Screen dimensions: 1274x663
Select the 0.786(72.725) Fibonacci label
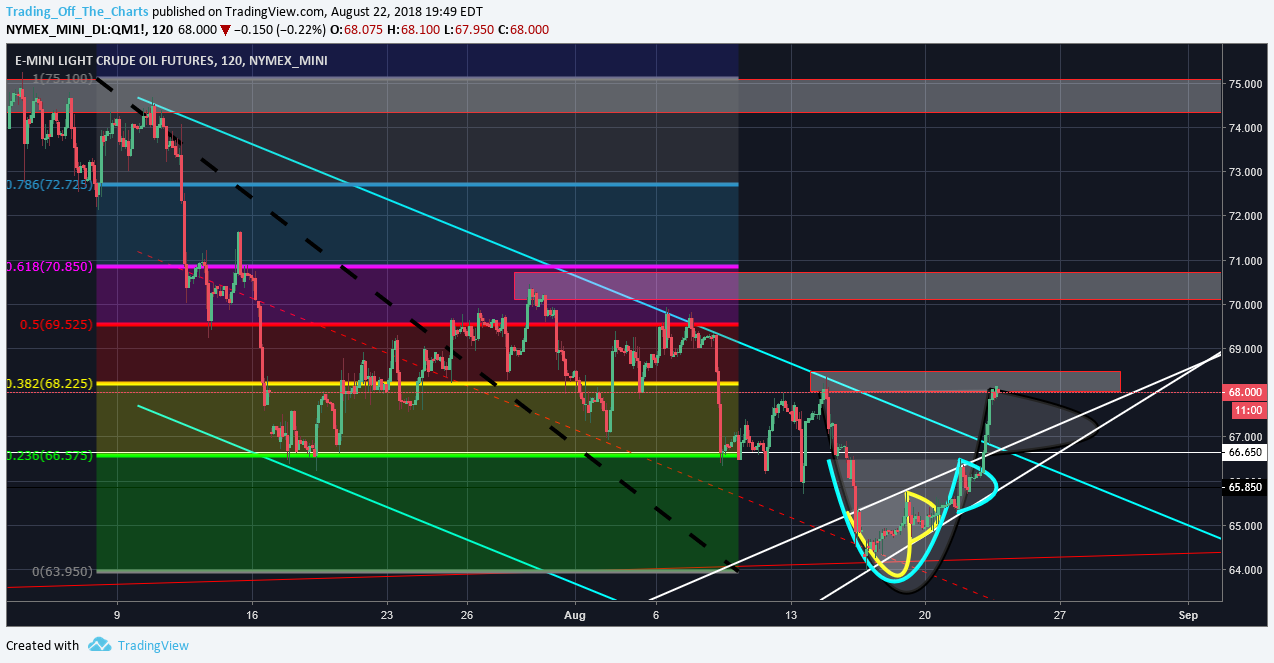point(49,185)
